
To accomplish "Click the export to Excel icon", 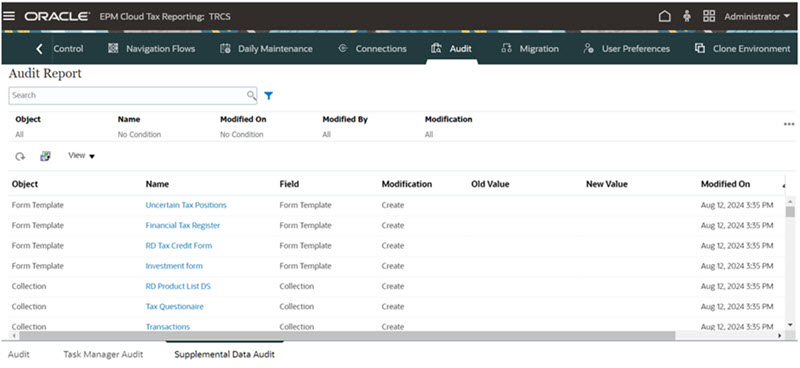I will click(x=45, y=157).
